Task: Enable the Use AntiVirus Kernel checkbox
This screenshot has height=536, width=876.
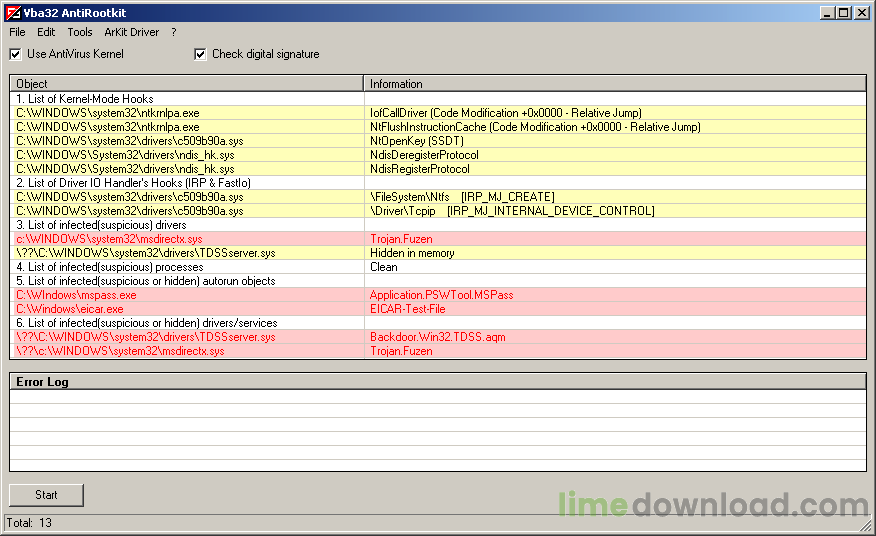Action: tap(15, 54)
